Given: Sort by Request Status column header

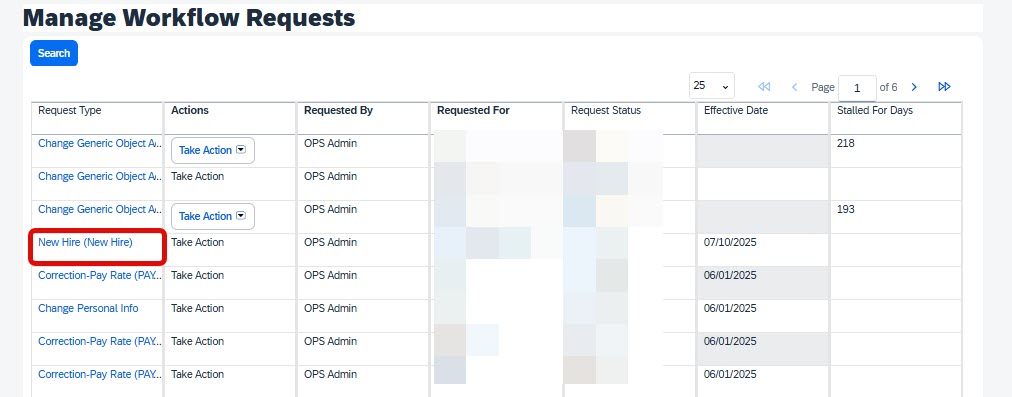Looking at the screenshot, I should click(x=606, y=110).
